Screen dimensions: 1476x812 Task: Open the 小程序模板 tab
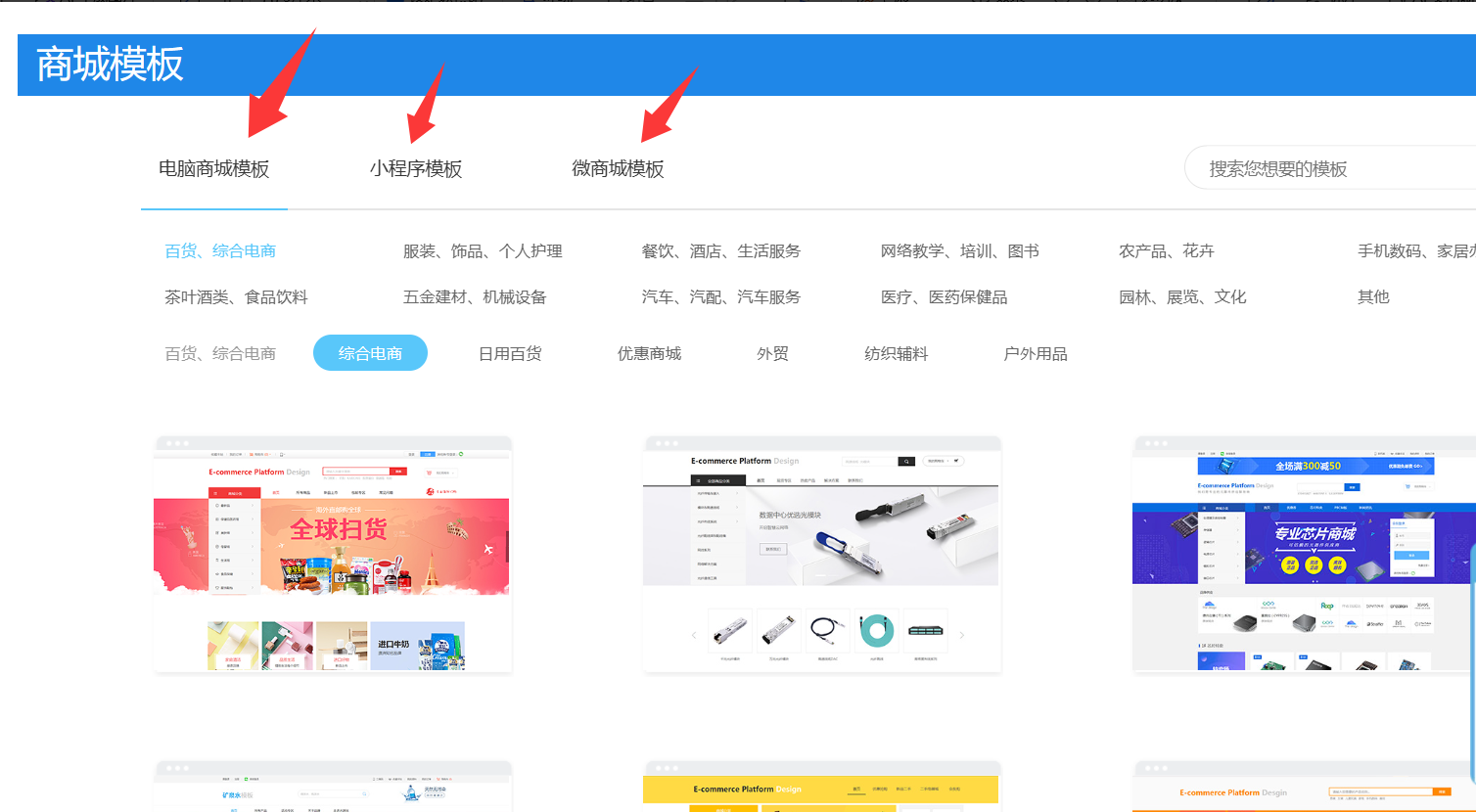coord(415,169)
